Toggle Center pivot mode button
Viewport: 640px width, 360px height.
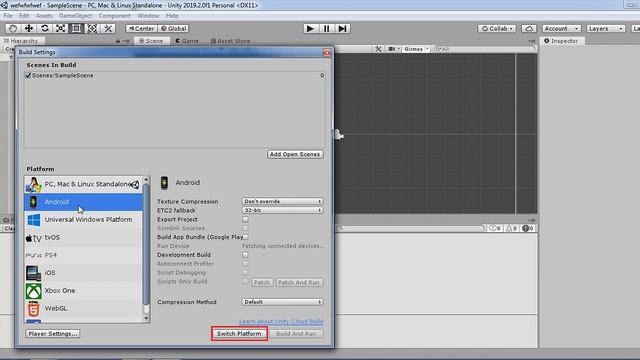(x=141, y=29)
